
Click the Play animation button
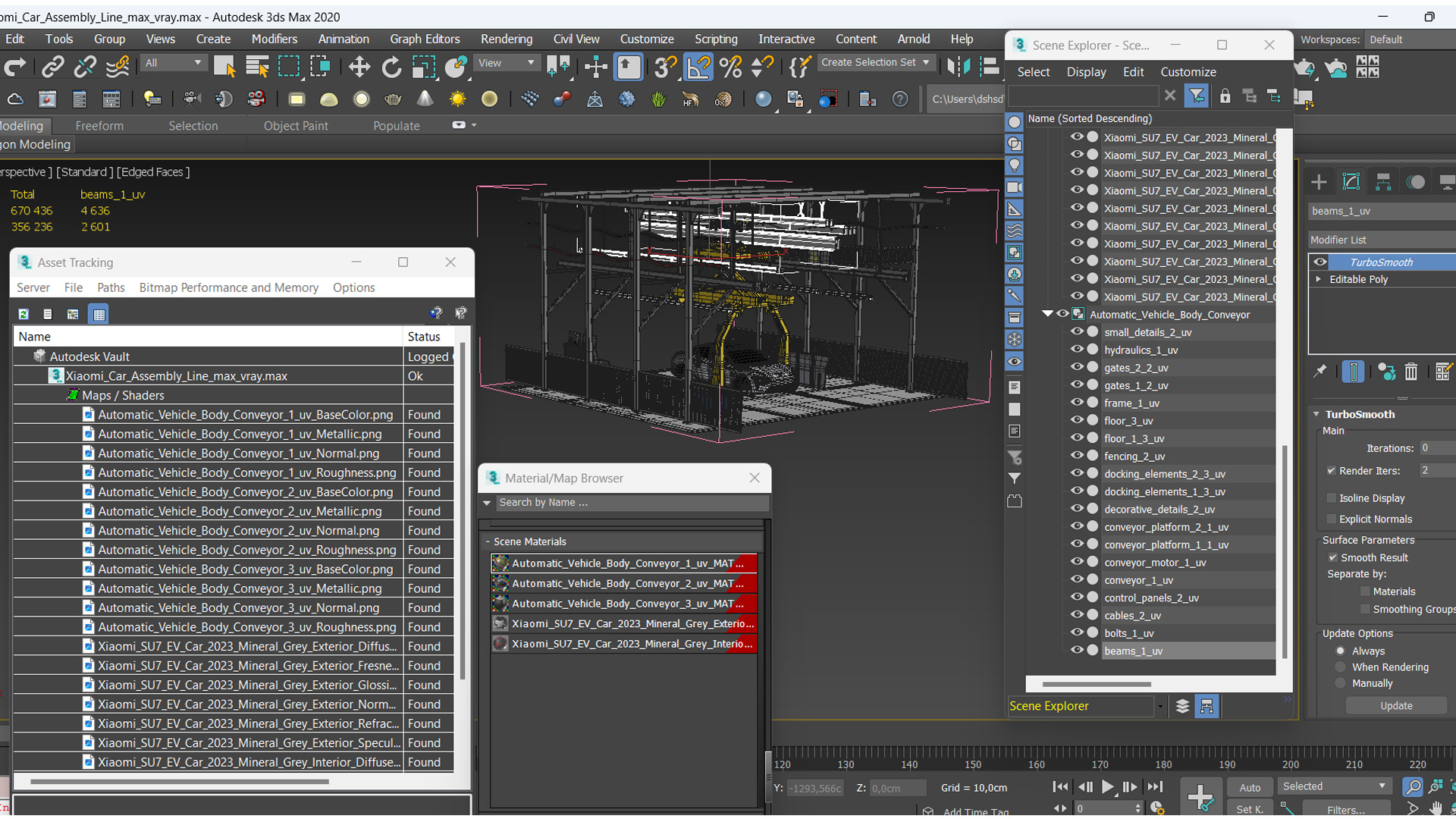pyautogui.click(x=1107, y=787)
